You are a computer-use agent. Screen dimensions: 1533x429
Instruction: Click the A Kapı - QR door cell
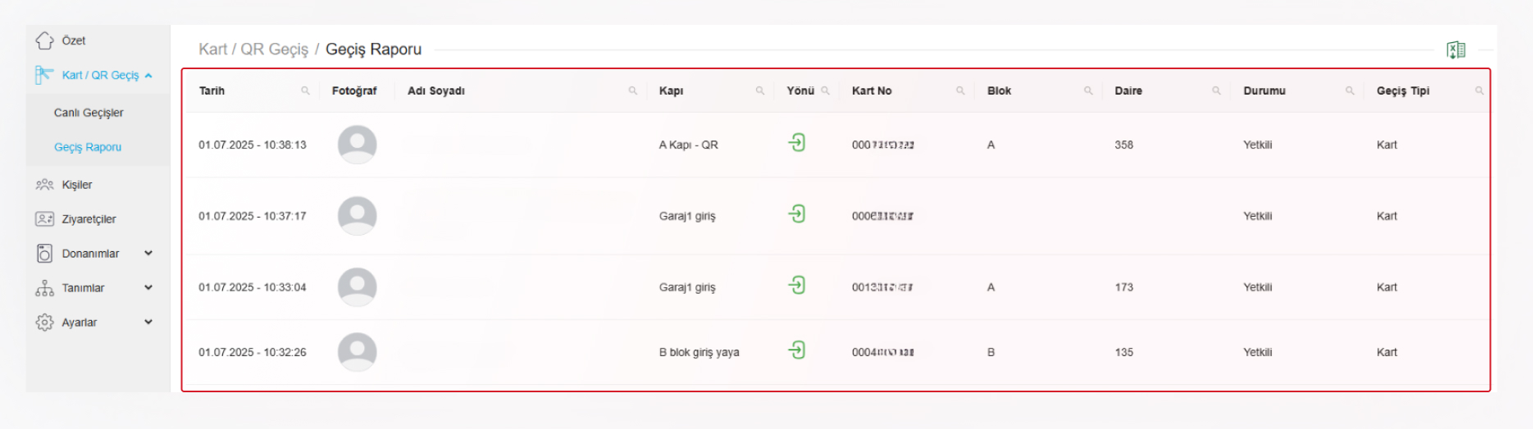click(688, 145)
